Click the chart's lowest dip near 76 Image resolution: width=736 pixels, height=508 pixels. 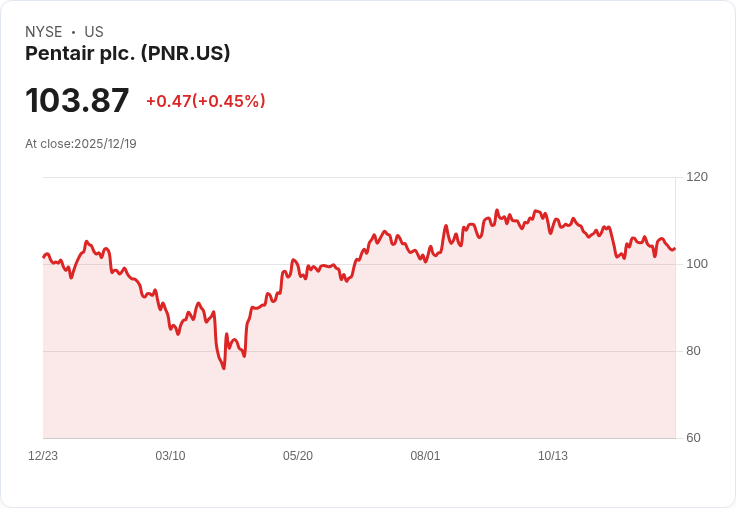224,368
